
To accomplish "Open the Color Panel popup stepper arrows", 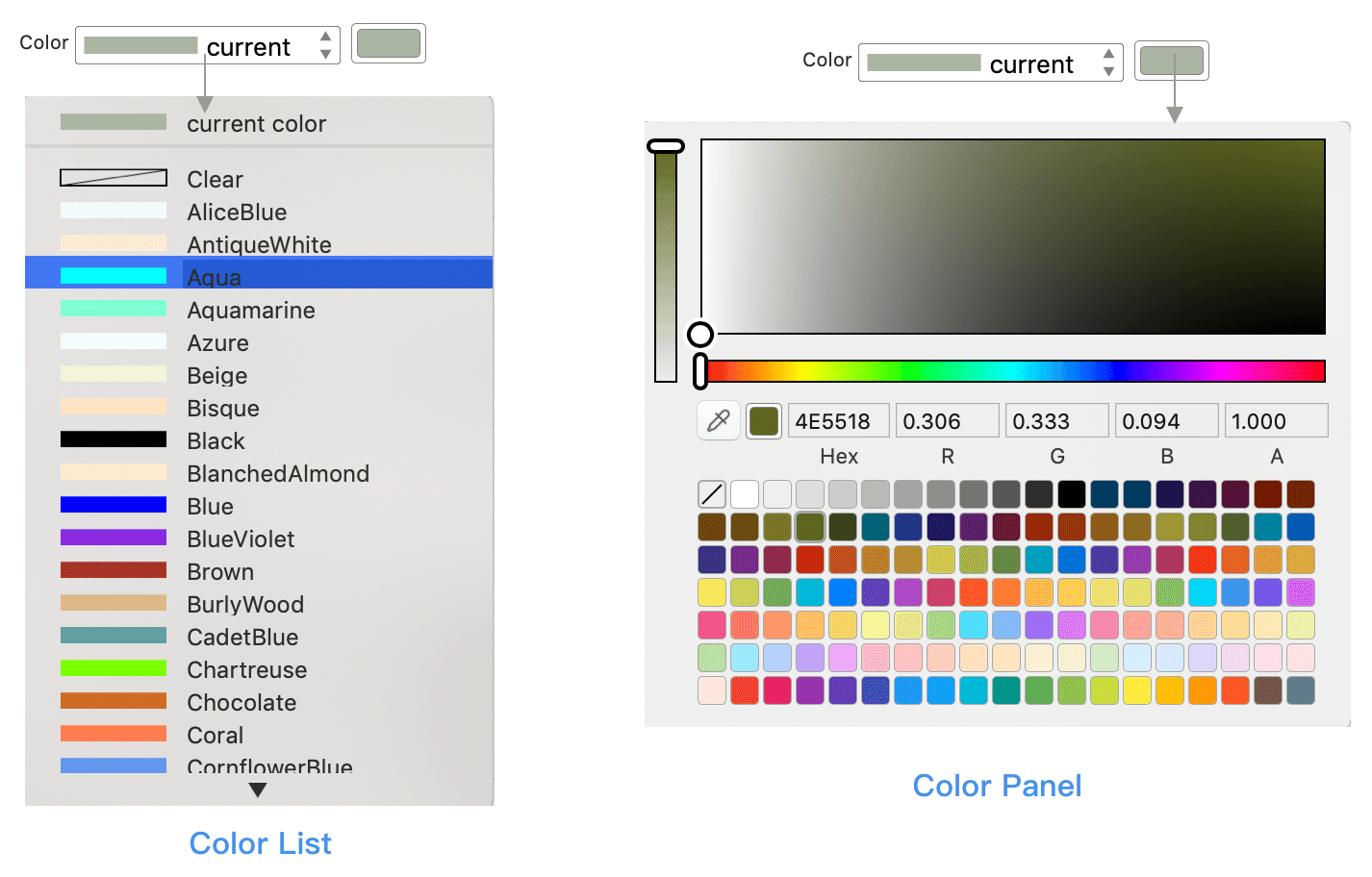I will [x=1109, y=63].
